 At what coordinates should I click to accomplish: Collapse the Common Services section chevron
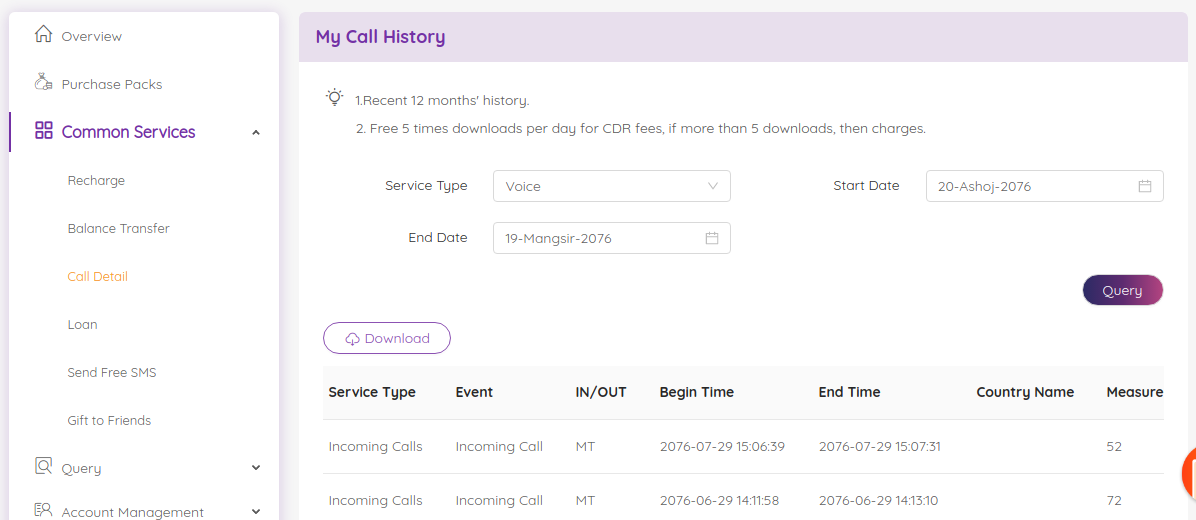tap(256, 133)
